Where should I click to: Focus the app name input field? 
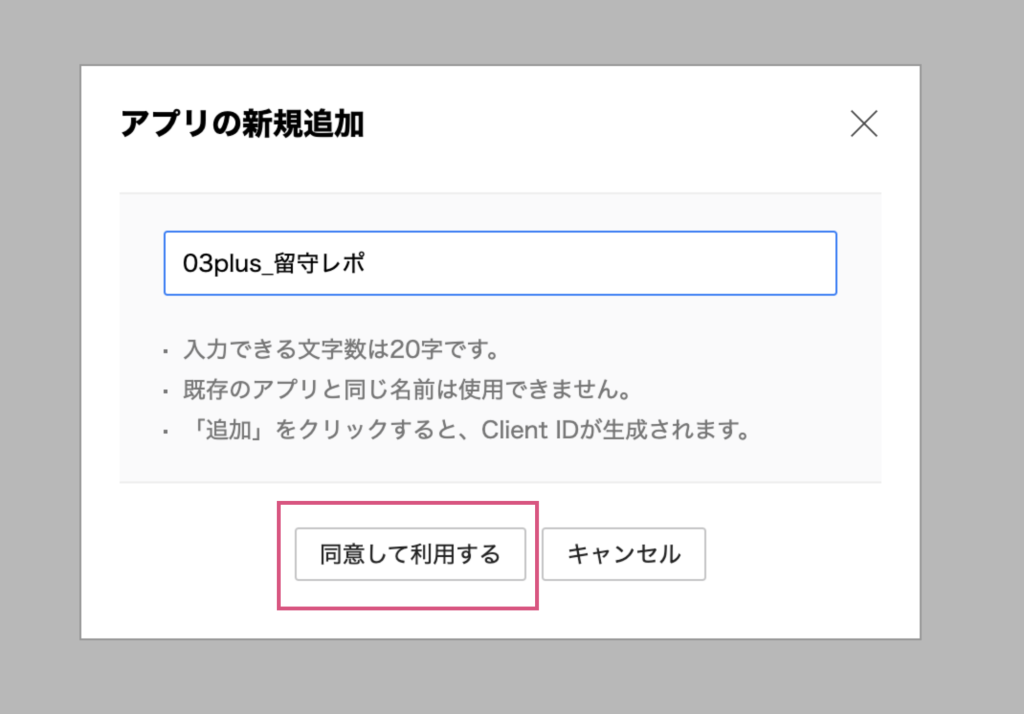(500, 263)
